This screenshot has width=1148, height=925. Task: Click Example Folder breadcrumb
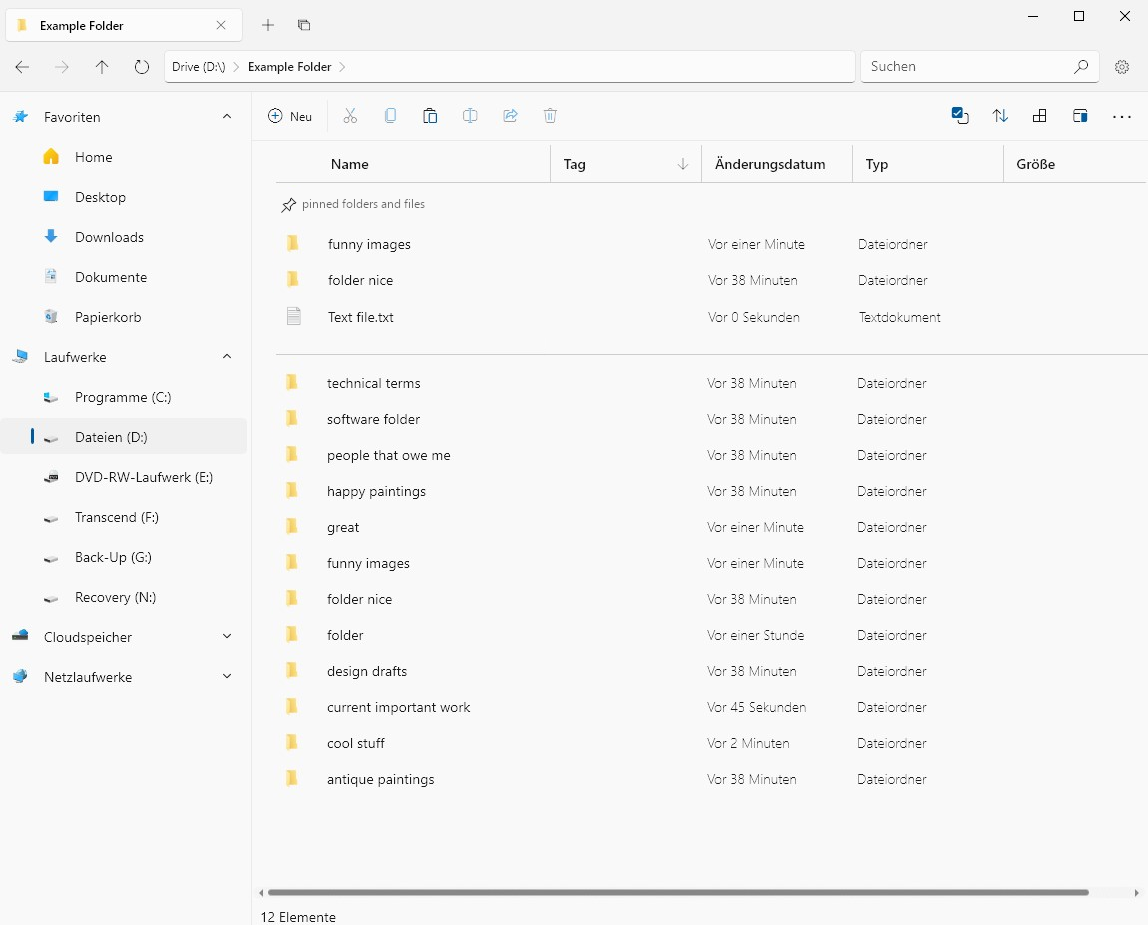point(289,67)
